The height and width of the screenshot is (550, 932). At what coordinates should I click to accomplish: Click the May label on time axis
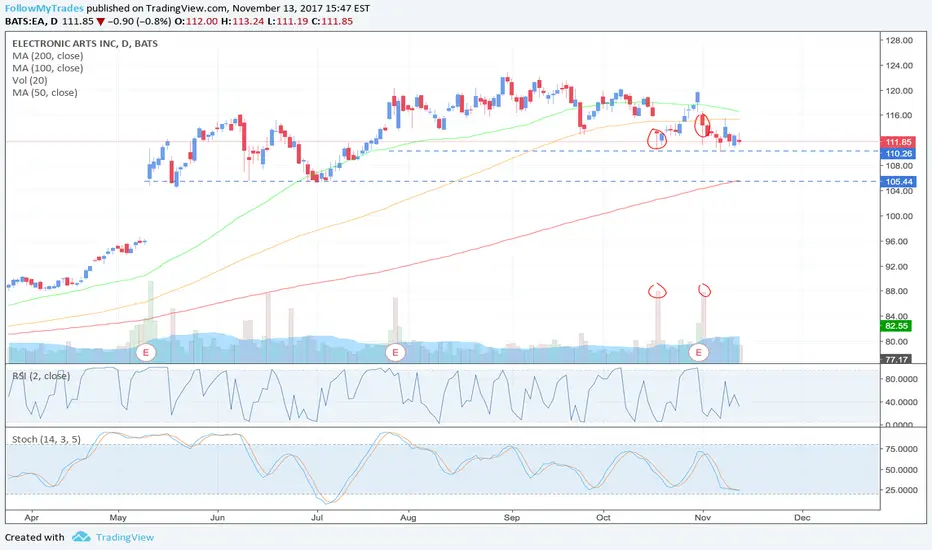[x=118, y=517]
